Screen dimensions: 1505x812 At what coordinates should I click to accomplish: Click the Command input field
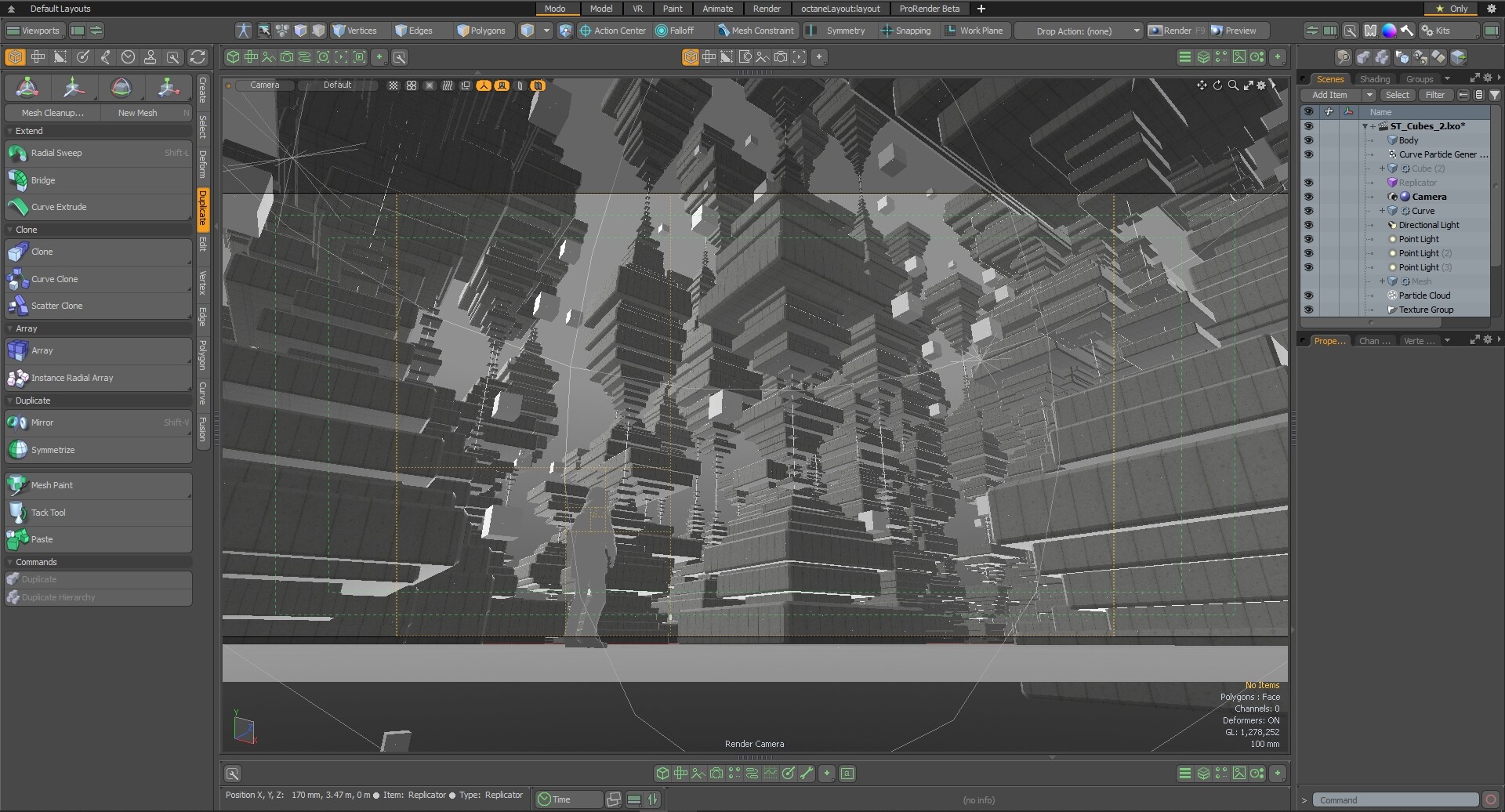pyautogui.click(x=1395, y=800)
